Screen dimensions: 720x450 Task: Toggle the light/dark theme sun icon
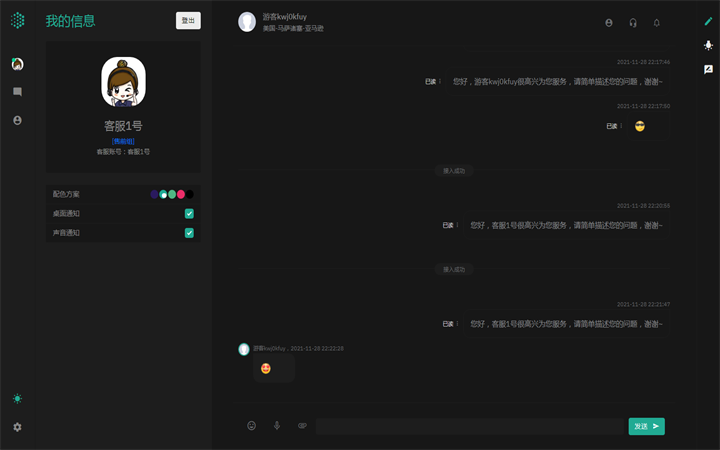[17, 398]
